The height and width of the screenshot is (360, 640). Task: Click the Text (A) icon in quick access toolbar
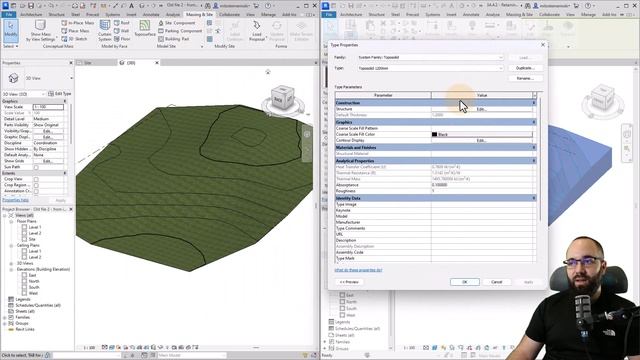coord(131,6)
